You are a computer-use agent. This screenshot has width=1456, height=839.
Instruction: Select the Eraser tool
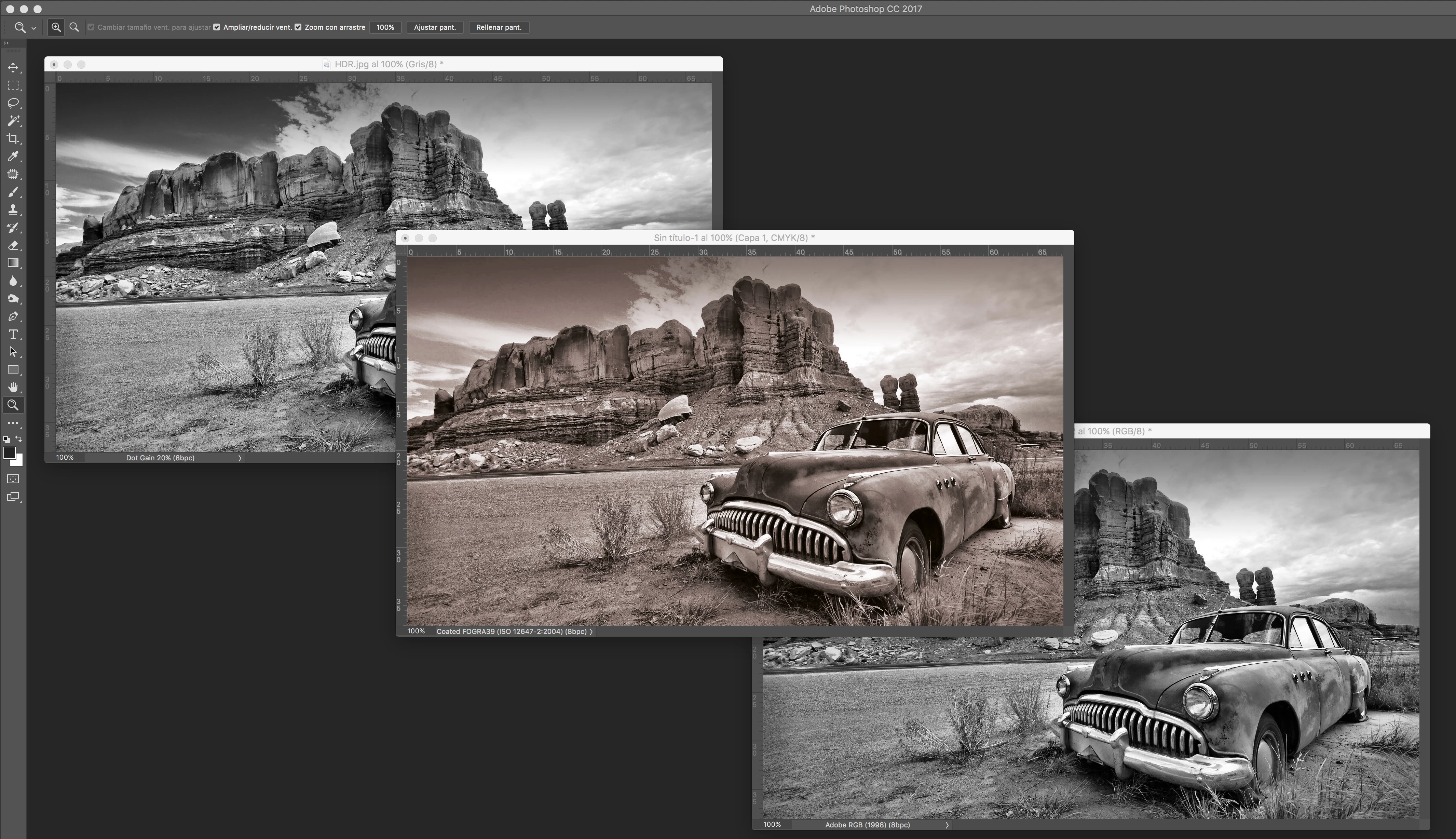click(13, 245)
